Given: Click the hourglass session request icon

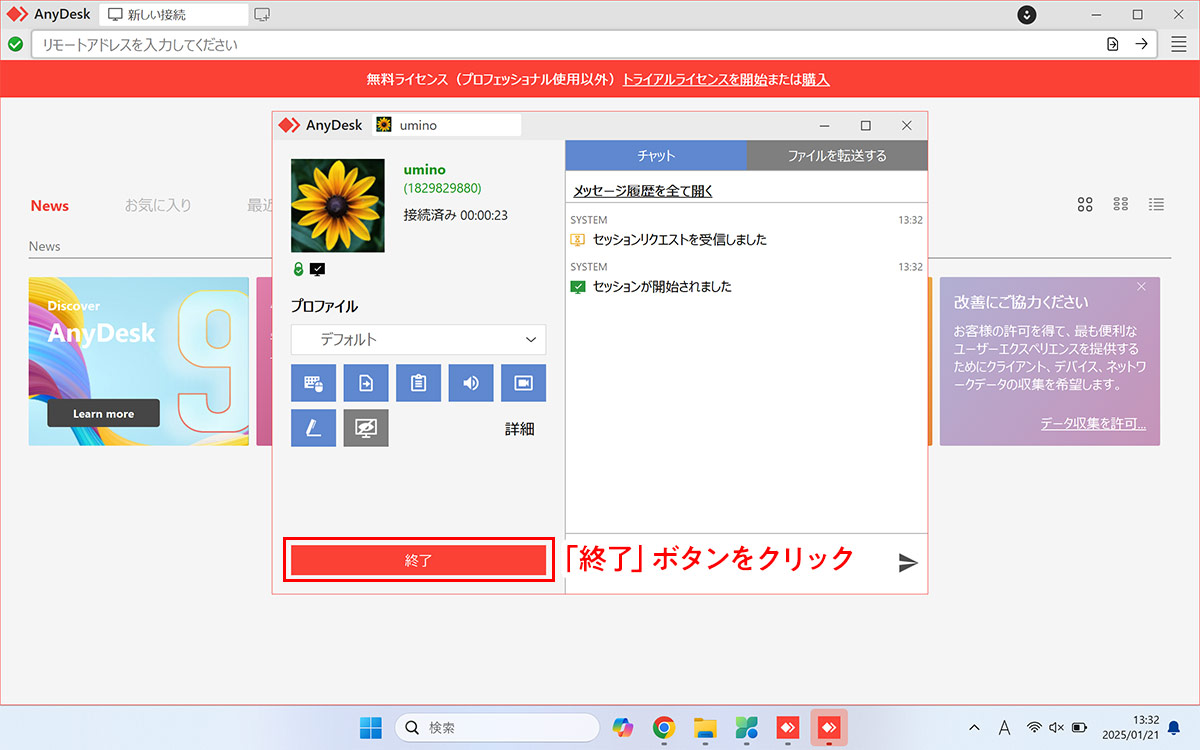Looking at the screenshot, I should [x=577, y=240].
